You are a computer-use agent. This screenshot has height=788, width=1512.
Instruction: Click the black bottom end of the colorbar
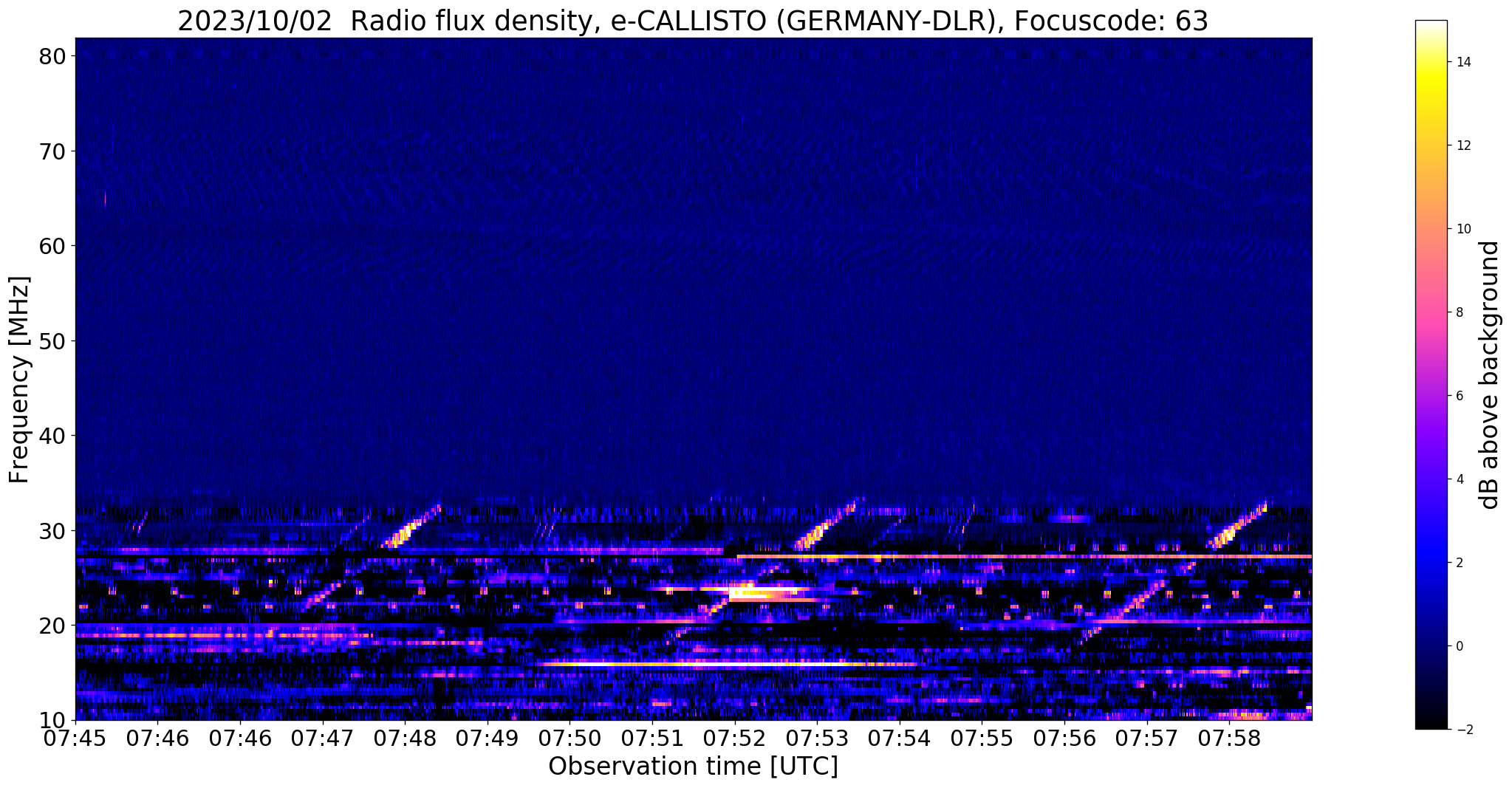coord(1431,722)
